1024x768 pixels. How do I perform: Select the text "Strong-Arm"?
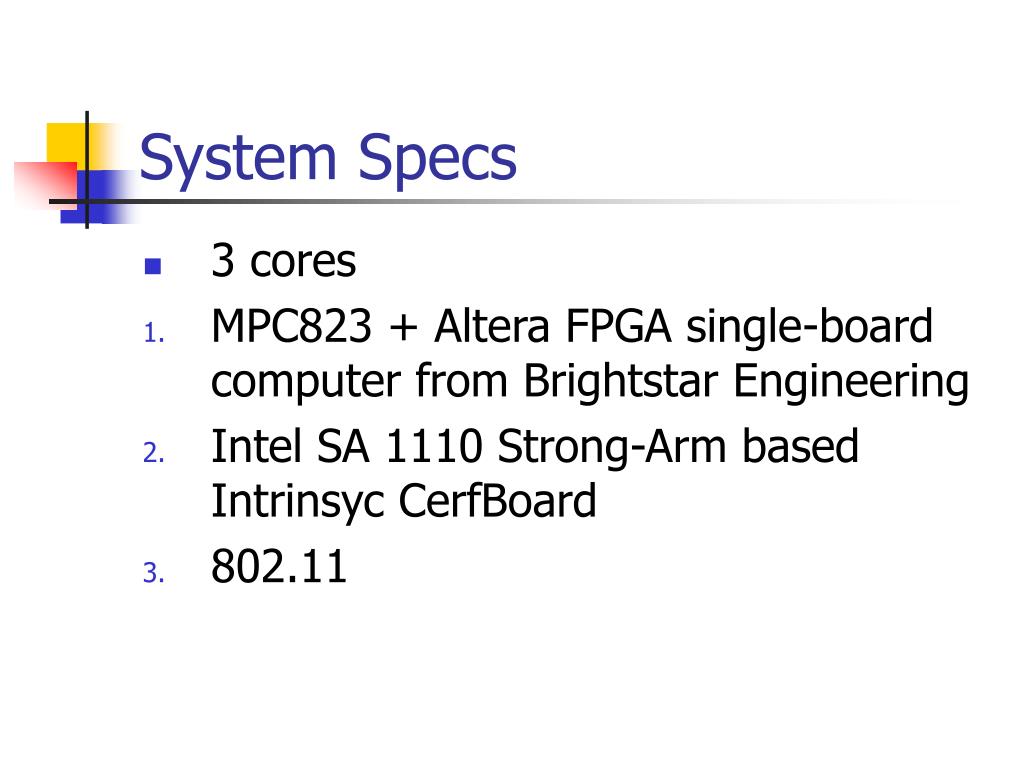coord(612,447)
